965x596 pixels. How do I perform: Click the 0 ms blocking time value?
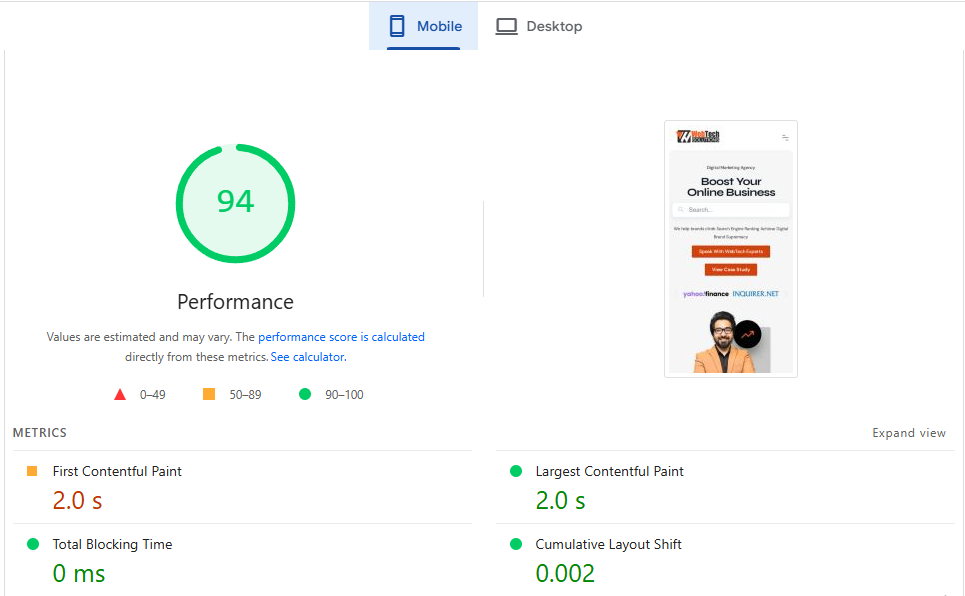79,574
